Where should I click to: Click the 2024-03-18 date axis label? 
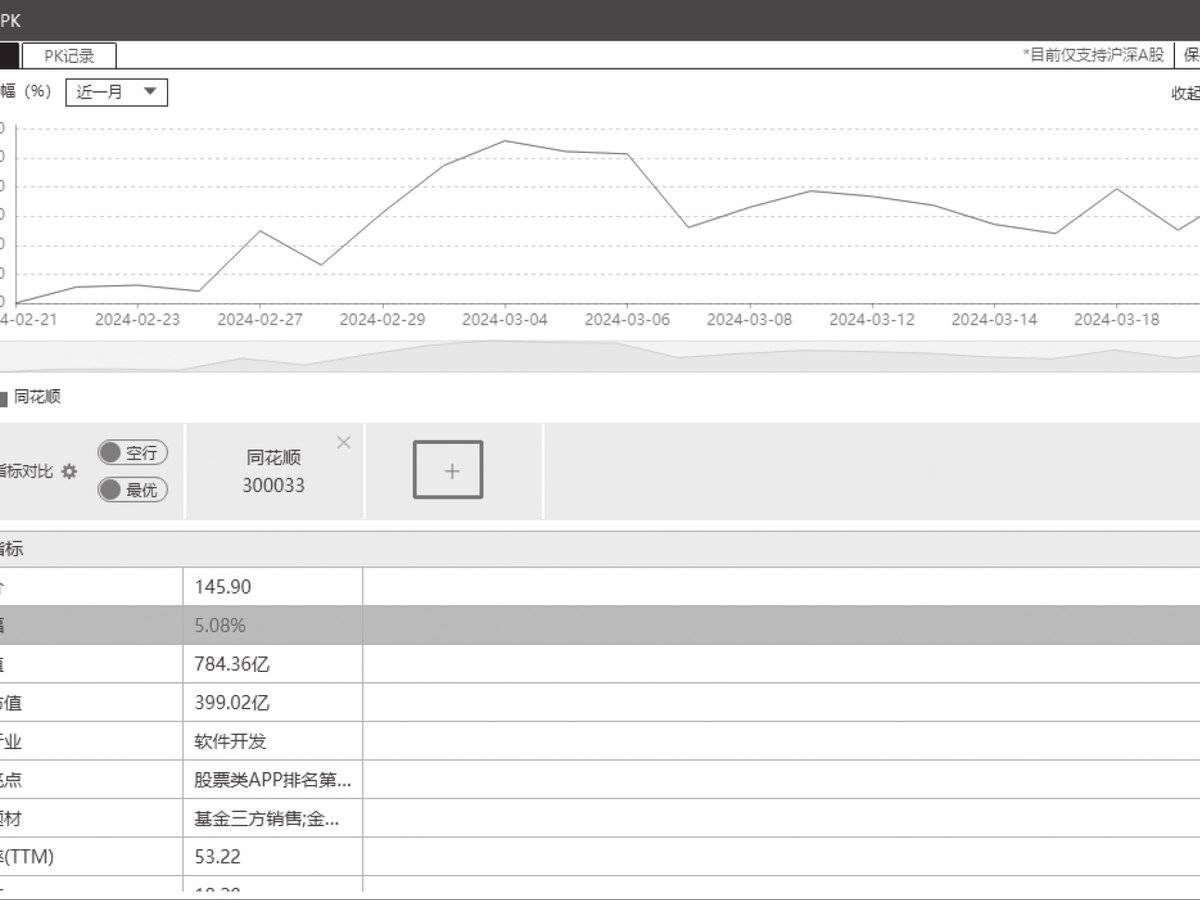[x=1116, y=319]
